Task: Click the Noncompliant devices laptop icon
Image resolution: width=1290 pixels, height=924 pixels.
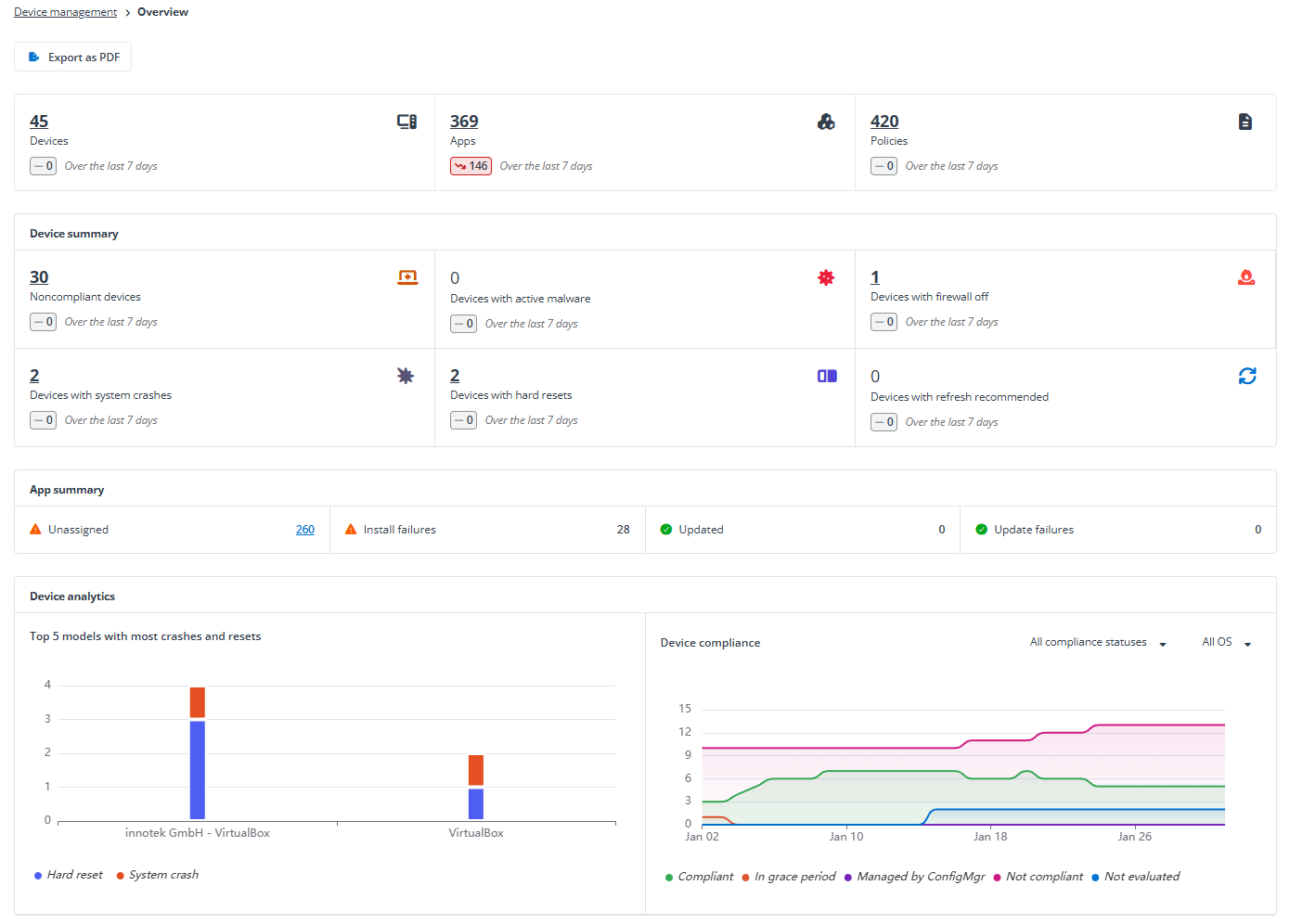Action: 407,277
